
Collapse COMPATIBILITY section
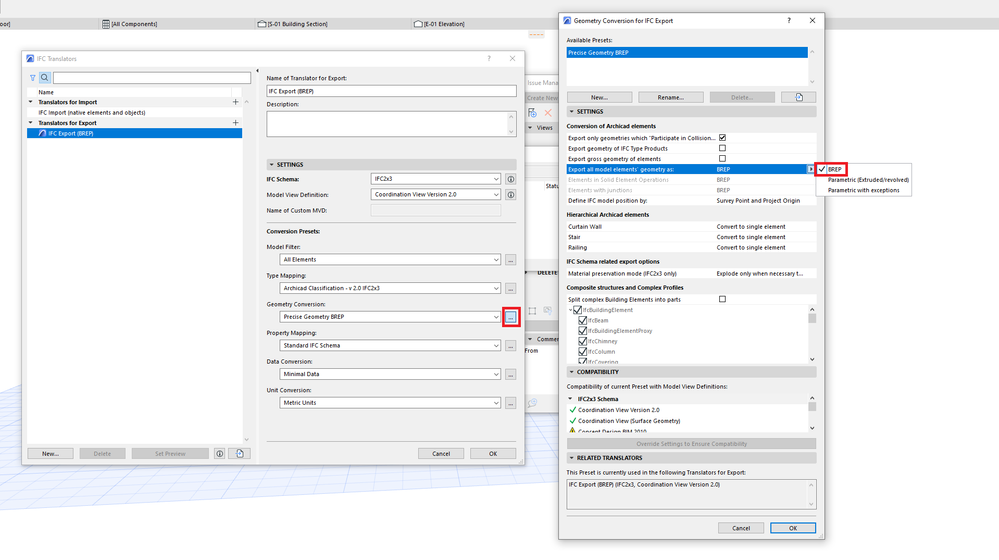coord(571,372)
